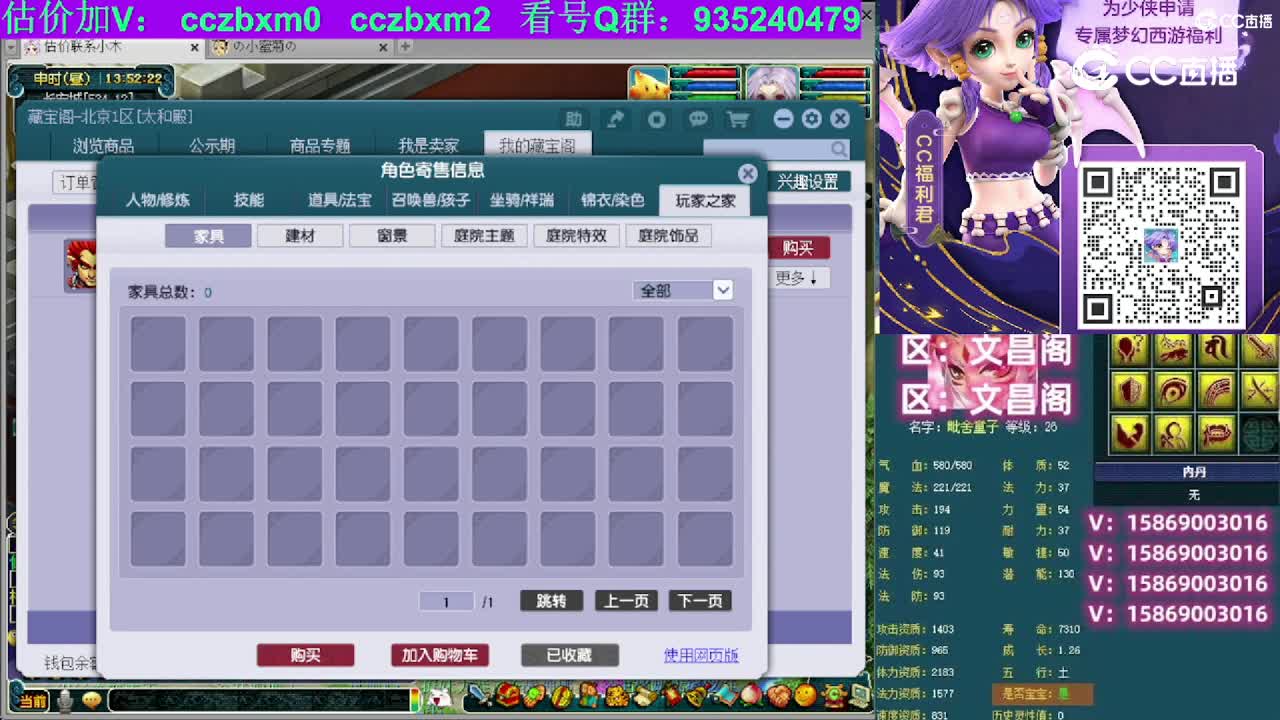Select first pet skill icon in top row
Image resolution: width=1280 pixels, height=720 pixels.
pos(1131,349)
